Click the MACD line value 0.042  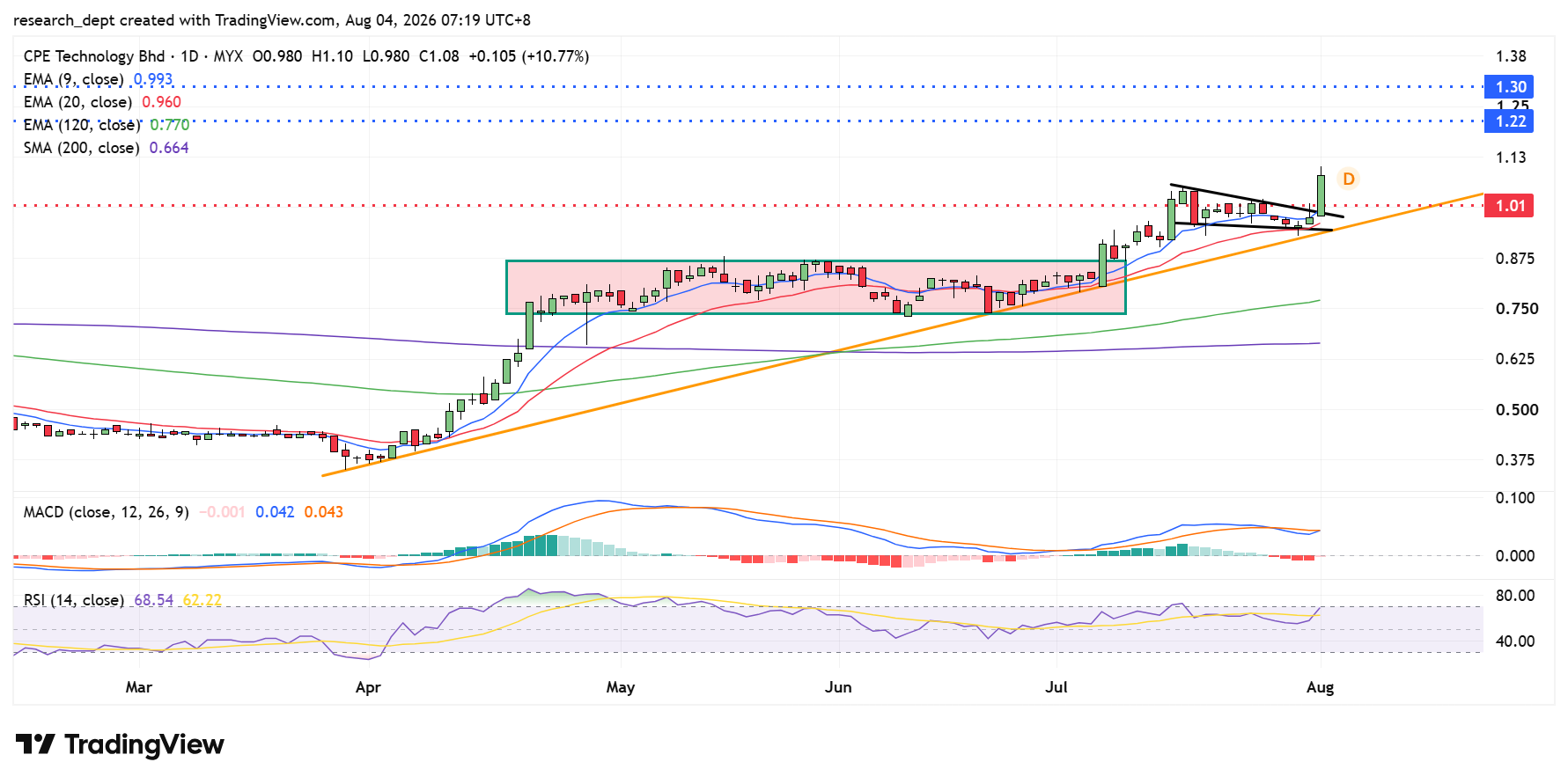tap(275, 512)
